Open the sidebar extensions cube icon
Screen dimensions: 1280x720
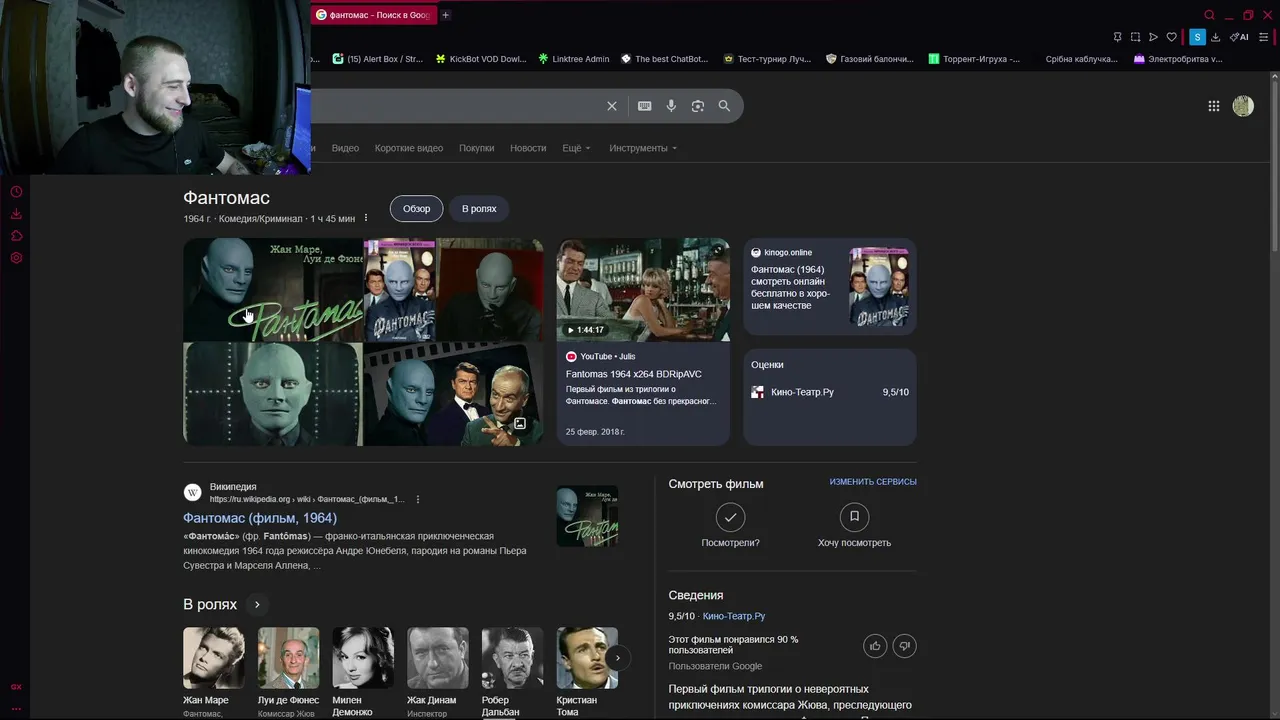[x=16, y=236]
